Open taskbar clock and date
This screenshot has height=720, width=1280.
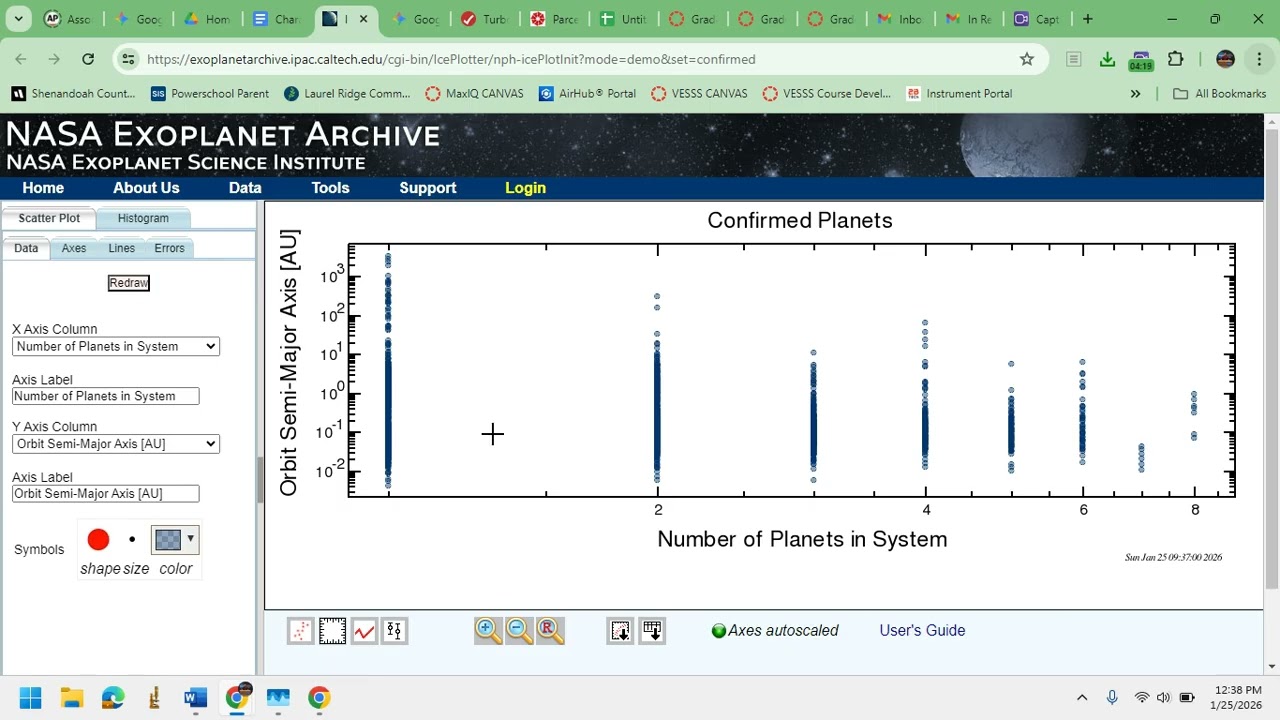[x=1236, y=697]
